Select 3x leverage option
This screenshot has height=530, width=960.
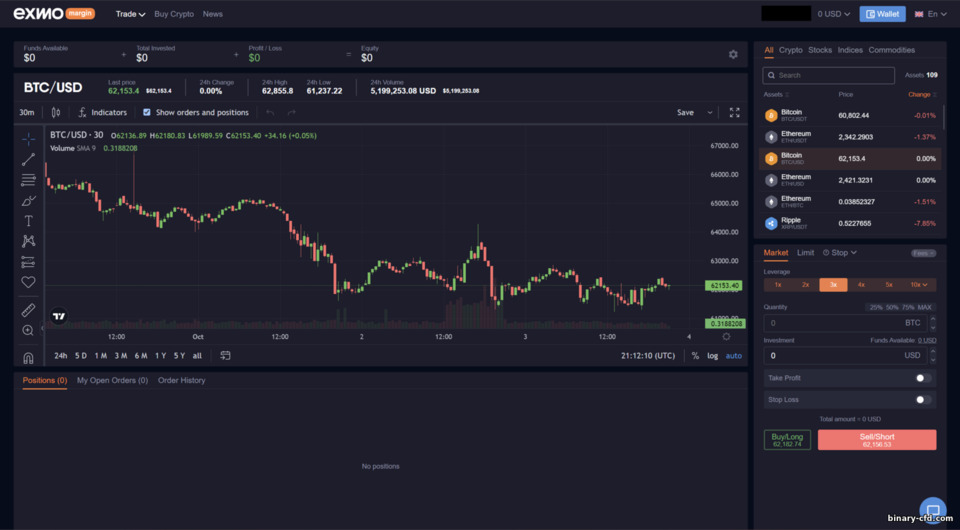pyautogui.click(x=833, y=285)
